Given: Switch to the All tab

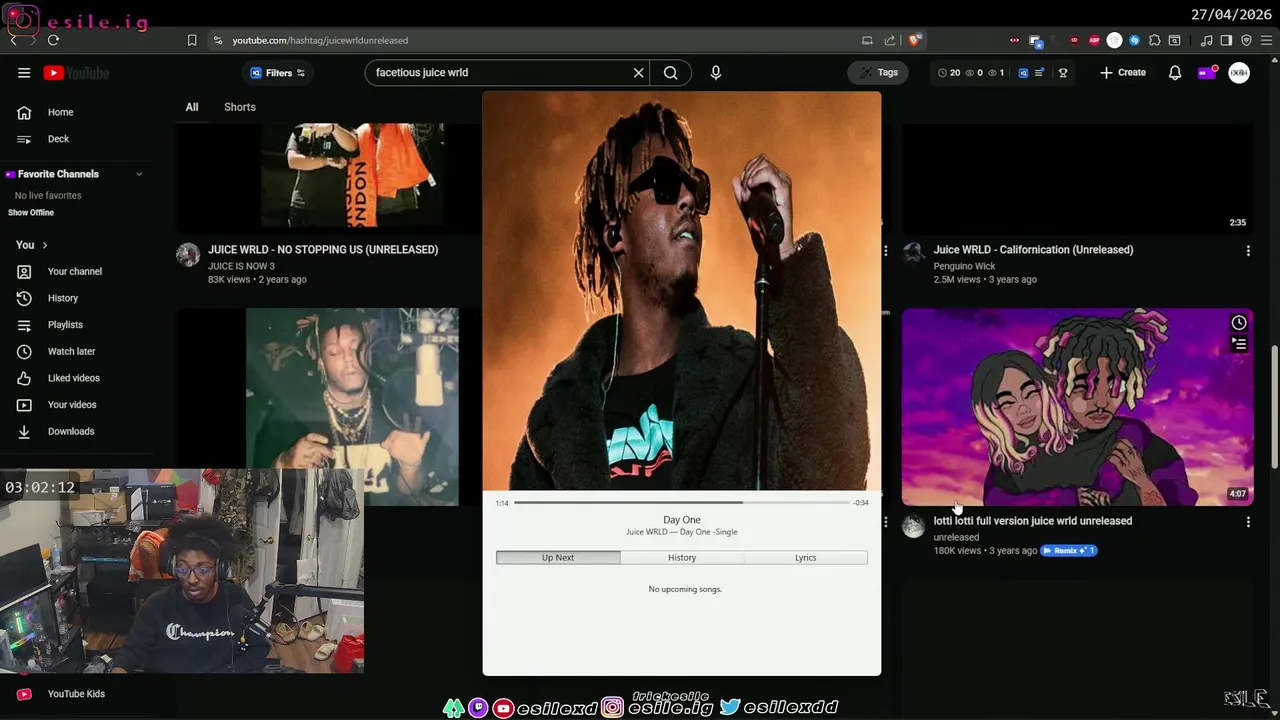Looking at the screenshot, I should point(192,107).
